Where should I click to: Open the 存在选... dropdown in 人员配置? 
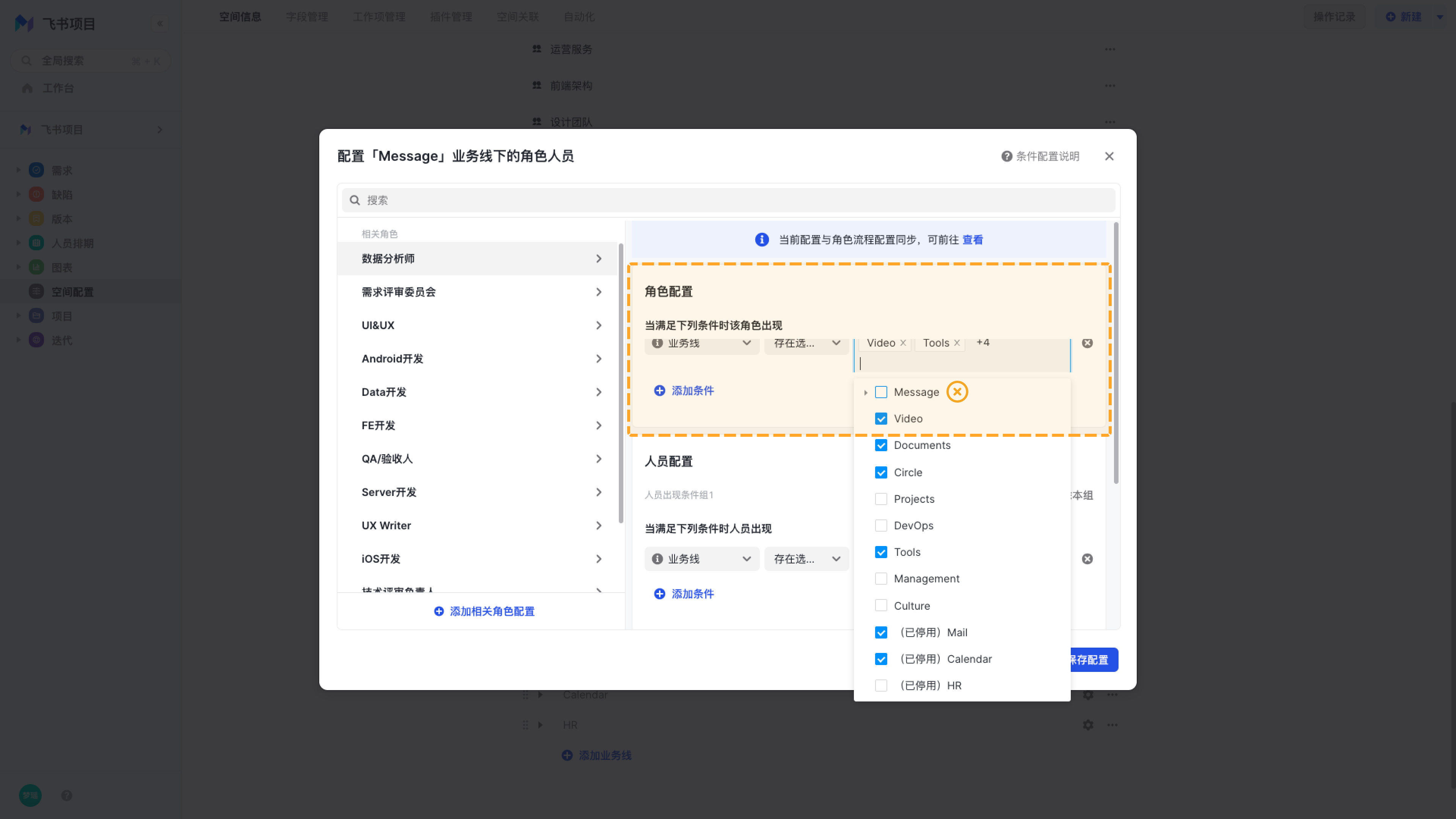[x=806, y=559]
